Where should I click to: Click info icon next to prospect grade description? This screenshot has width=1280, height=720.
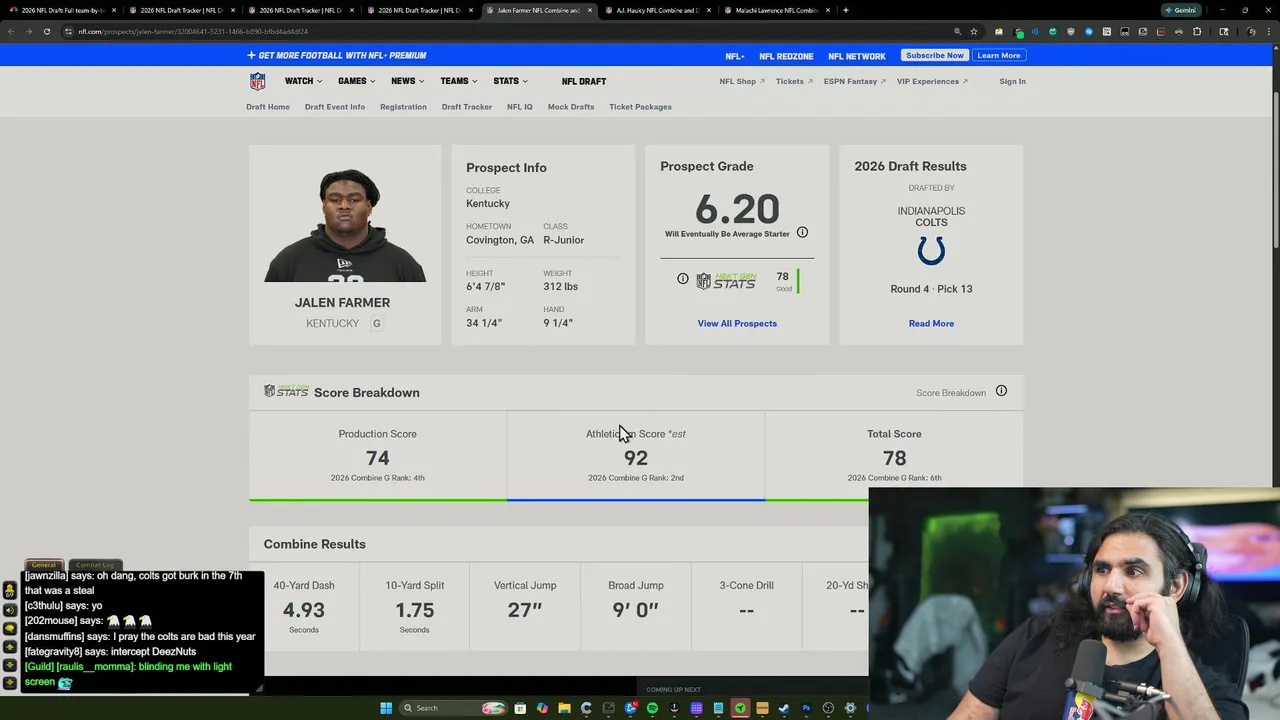(802, 232)
